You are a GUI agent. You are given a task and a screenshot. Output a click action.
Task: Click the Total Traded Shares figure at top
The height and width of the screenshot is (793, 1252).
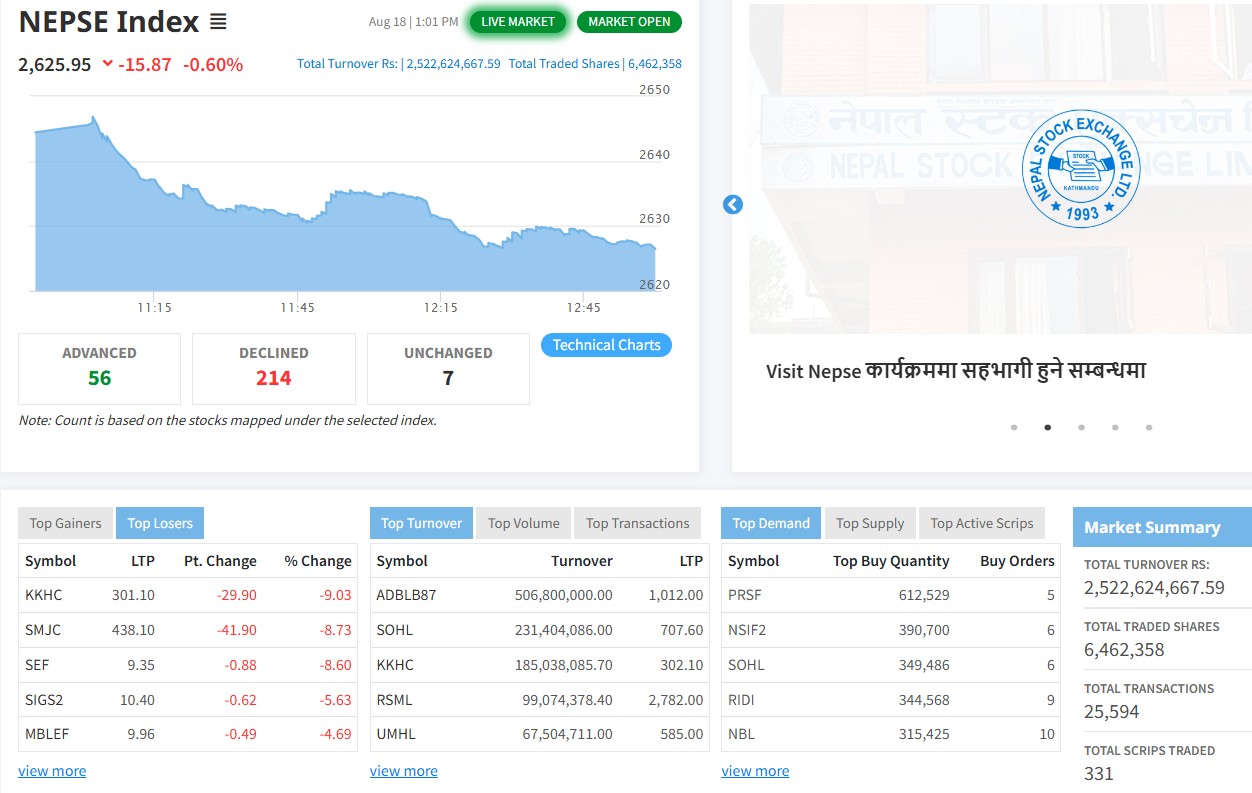pyautogui.click(x=595, y=64)
